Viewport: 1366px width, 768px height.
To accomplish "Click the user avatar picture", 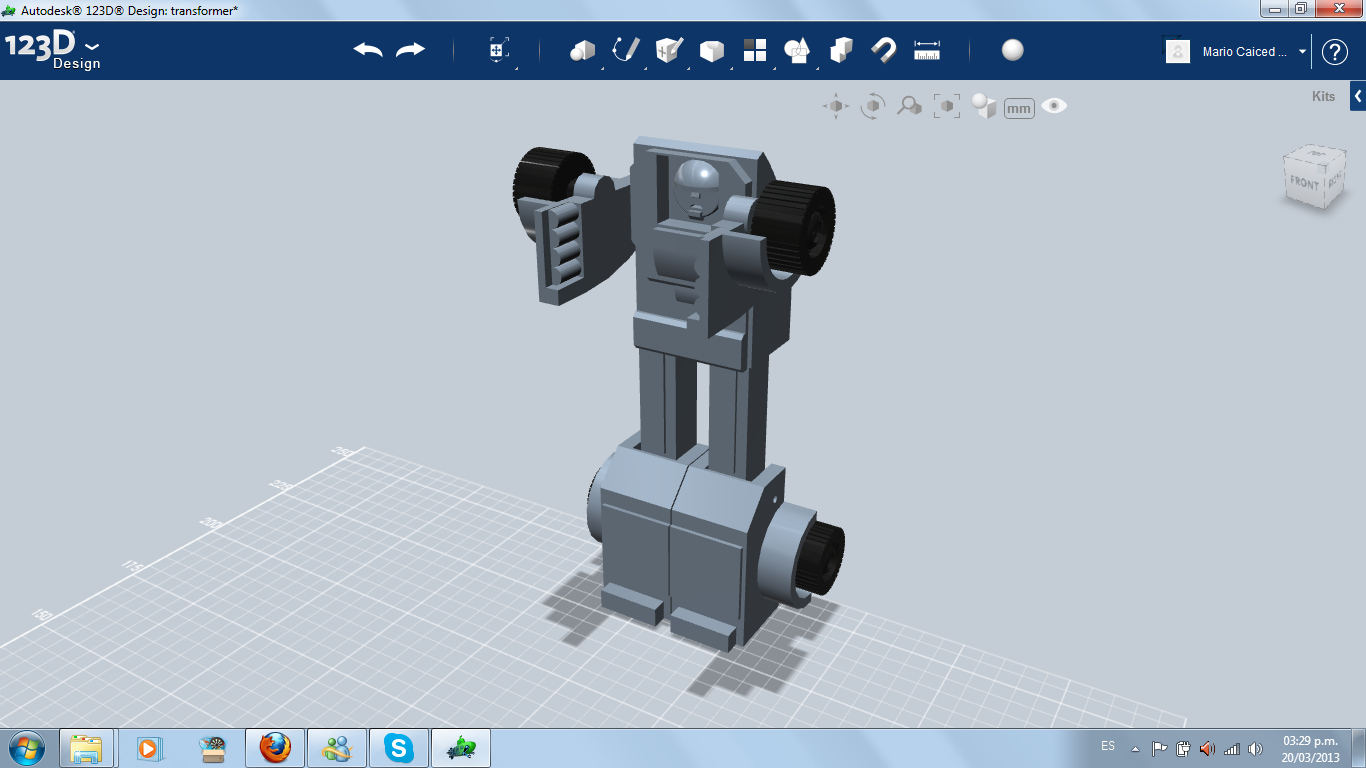I will [1178, 51].
